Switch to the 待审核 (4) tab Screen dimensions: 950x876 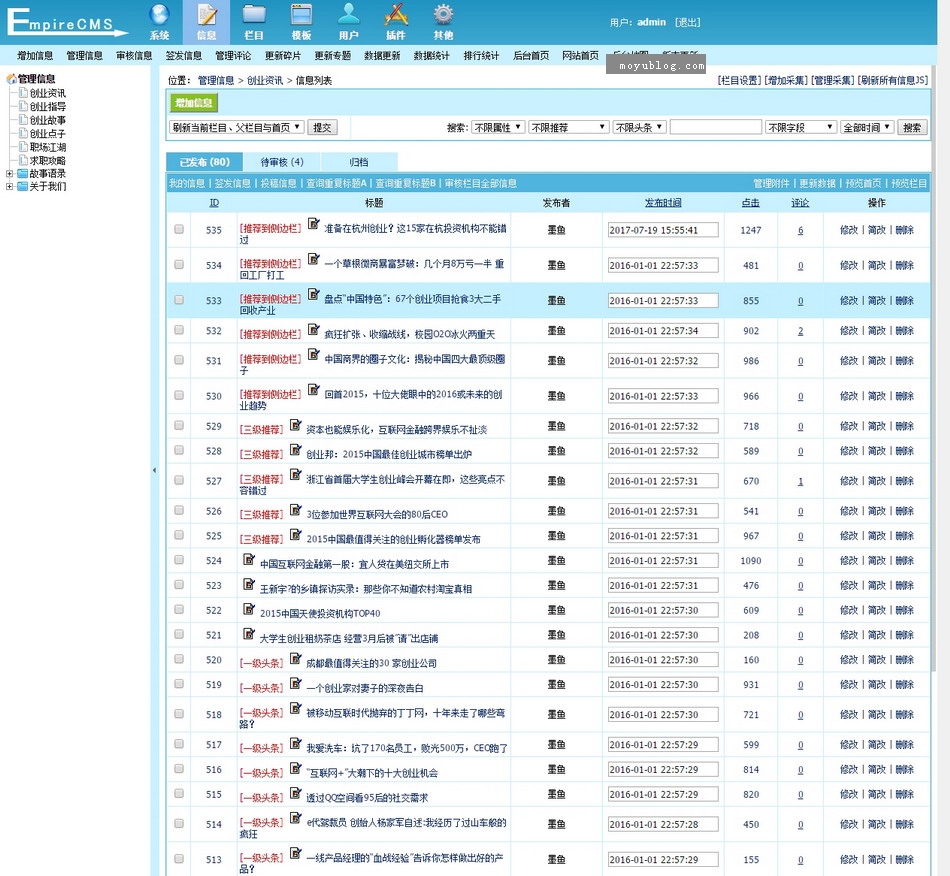click(x=282, y=162)
